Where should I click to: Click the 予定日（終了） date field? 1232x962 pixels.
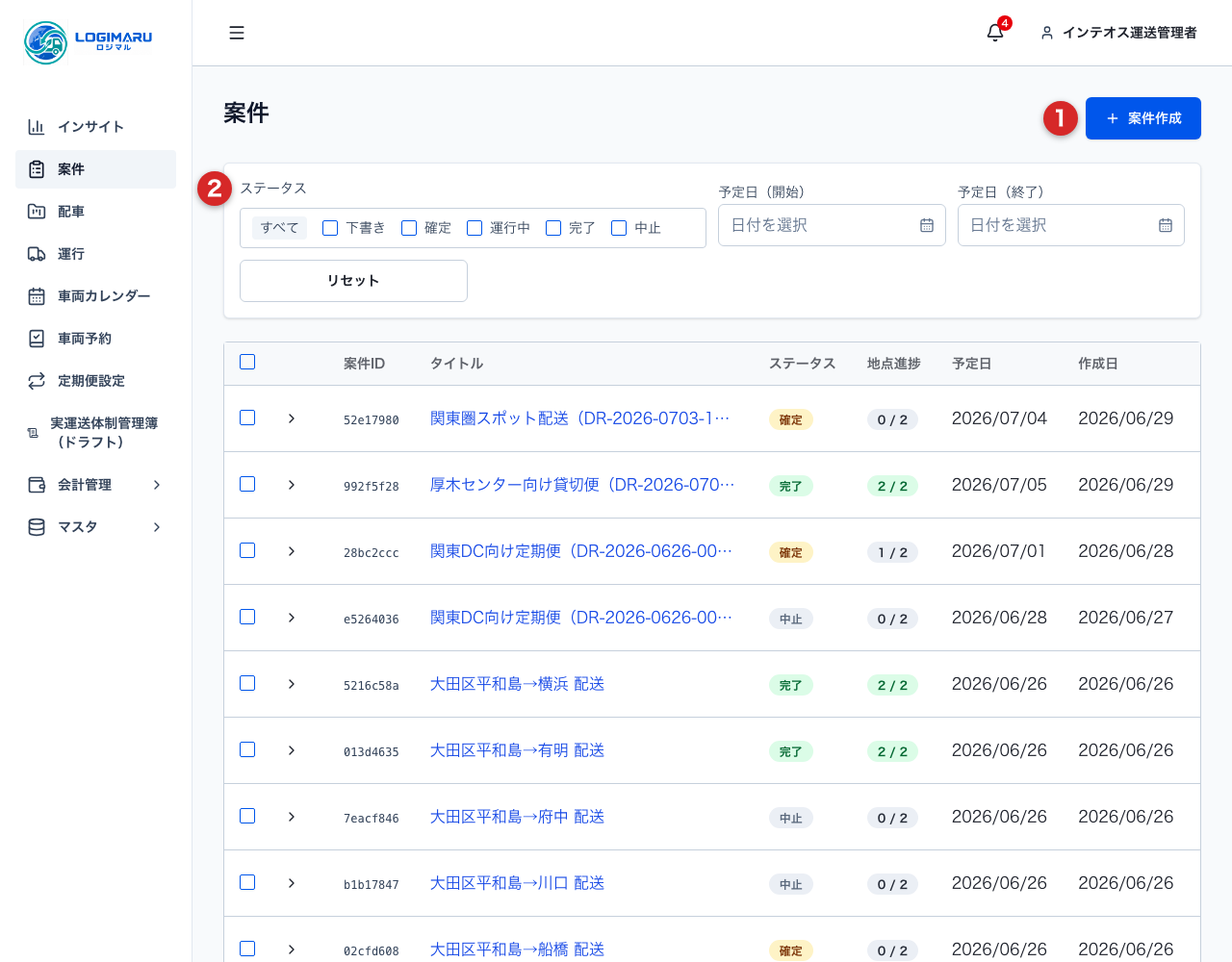coord(1070,225)
